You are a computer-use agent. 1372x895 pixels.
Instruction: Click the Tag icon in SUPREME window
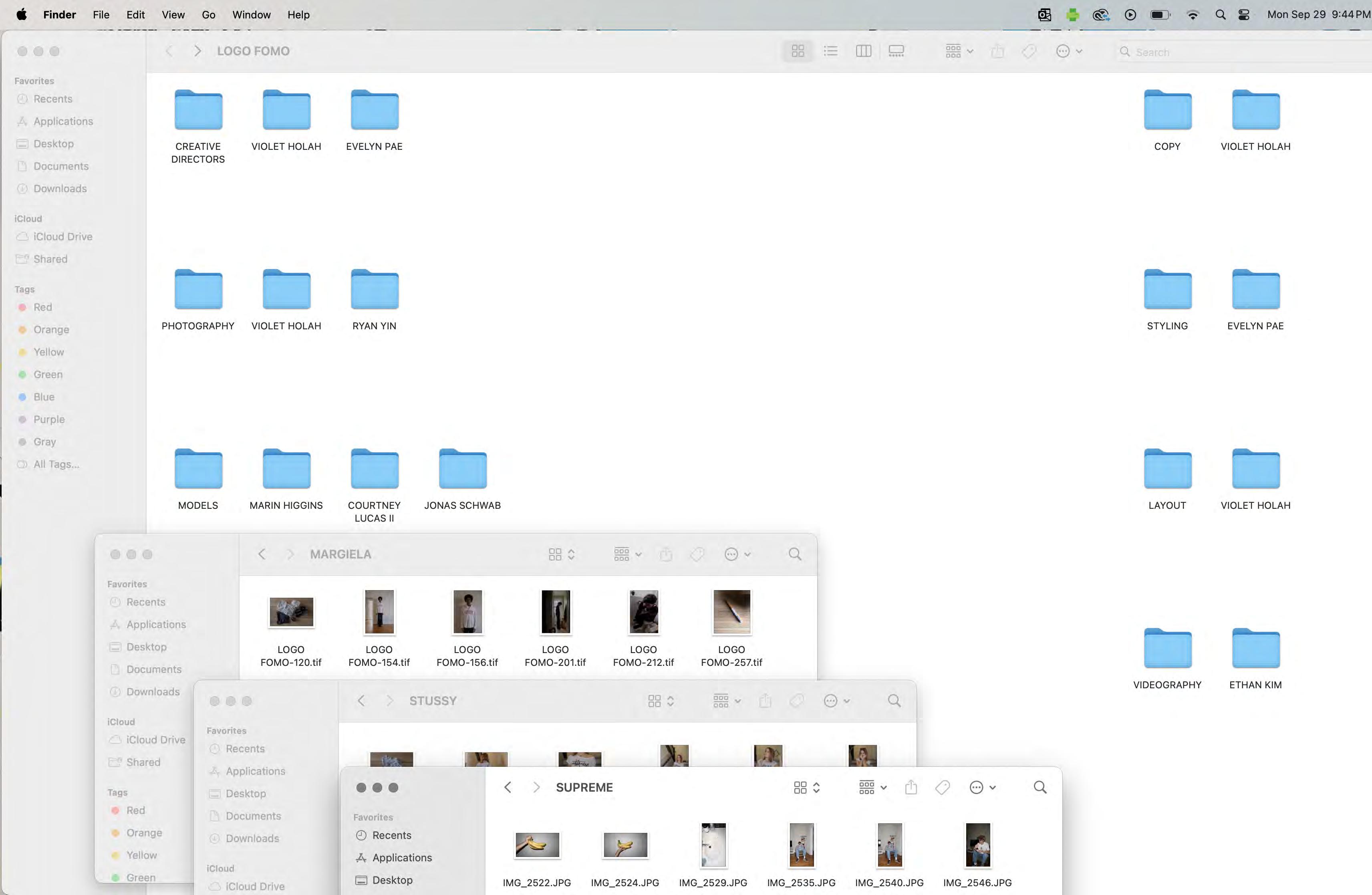coord(943,787)
